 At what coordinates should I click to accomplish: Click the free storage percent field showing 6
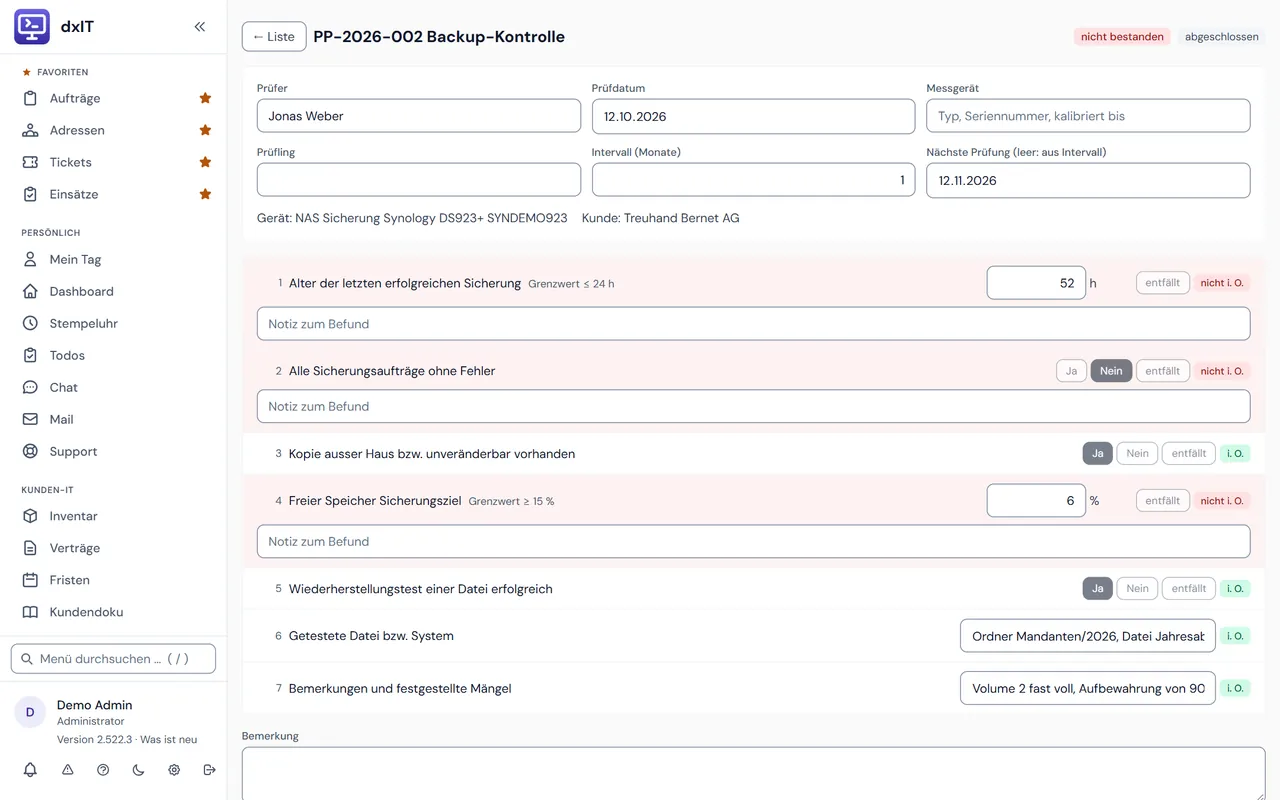point(1036,501)
